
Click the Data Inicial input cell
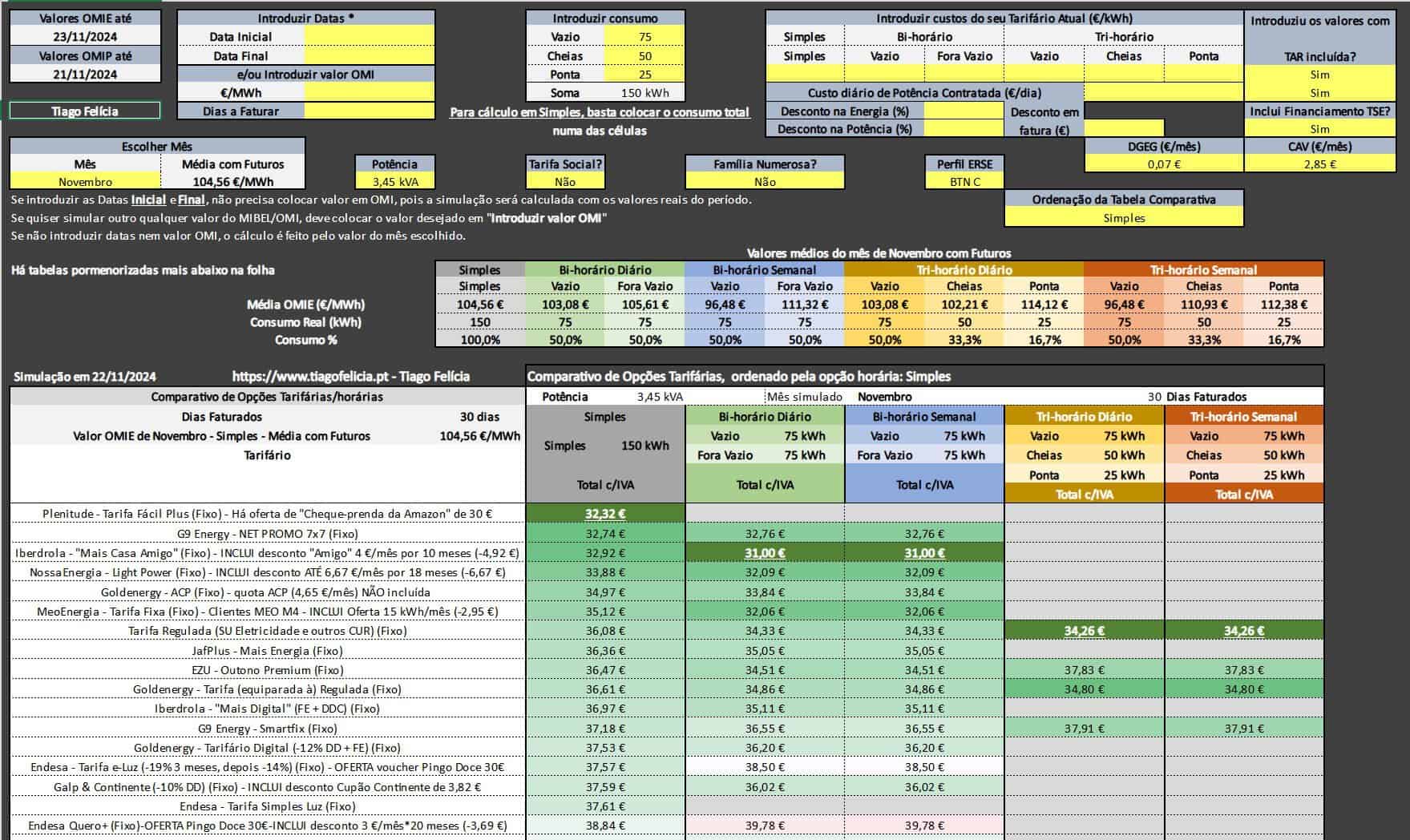(370, 37)
